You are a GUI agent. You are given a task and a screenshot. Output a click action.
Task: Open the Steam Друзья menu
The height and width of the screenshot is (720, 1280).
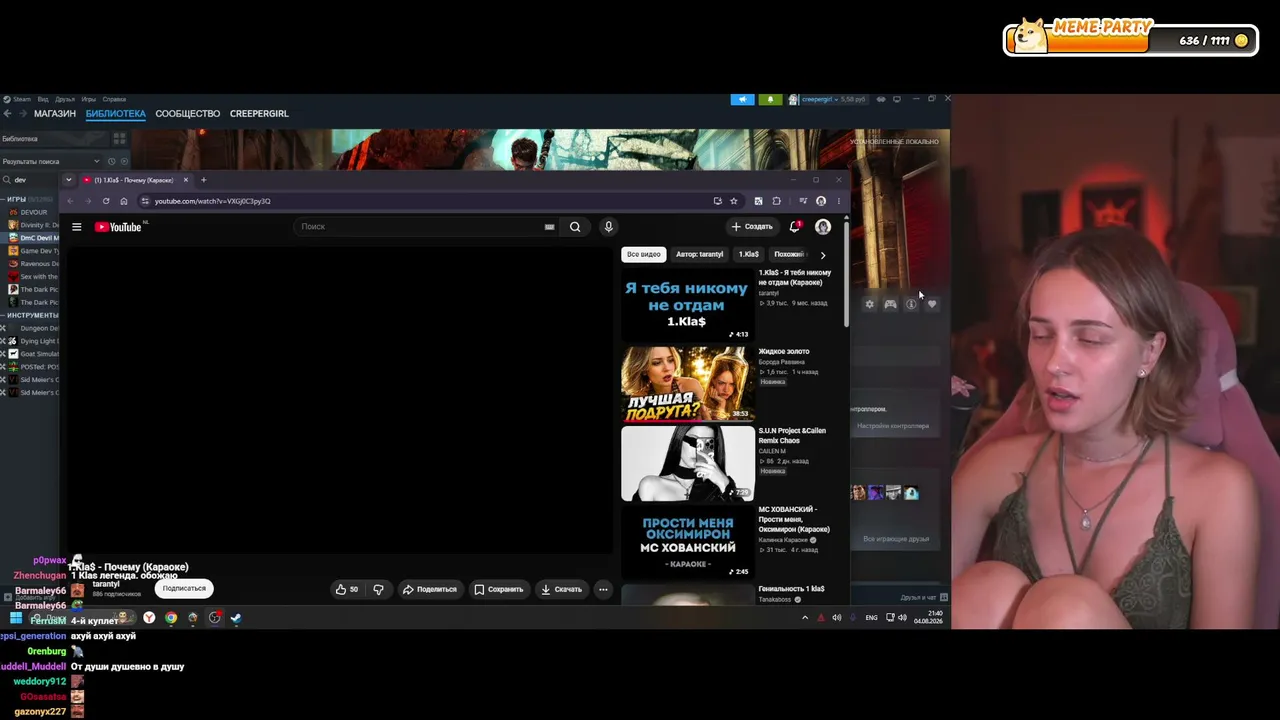point(65,99)
